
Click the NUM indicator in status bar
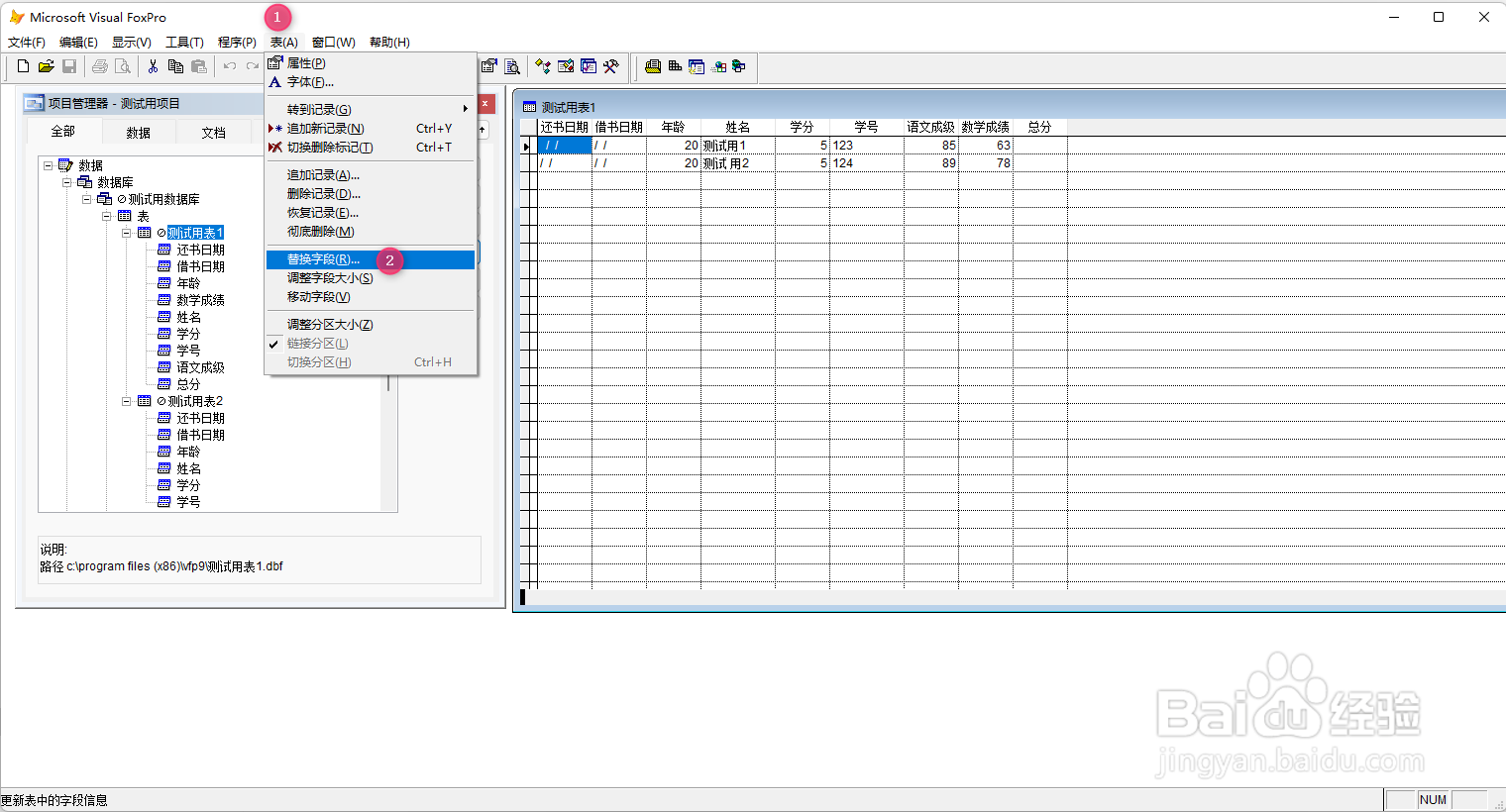click(x=1433, y=800)
